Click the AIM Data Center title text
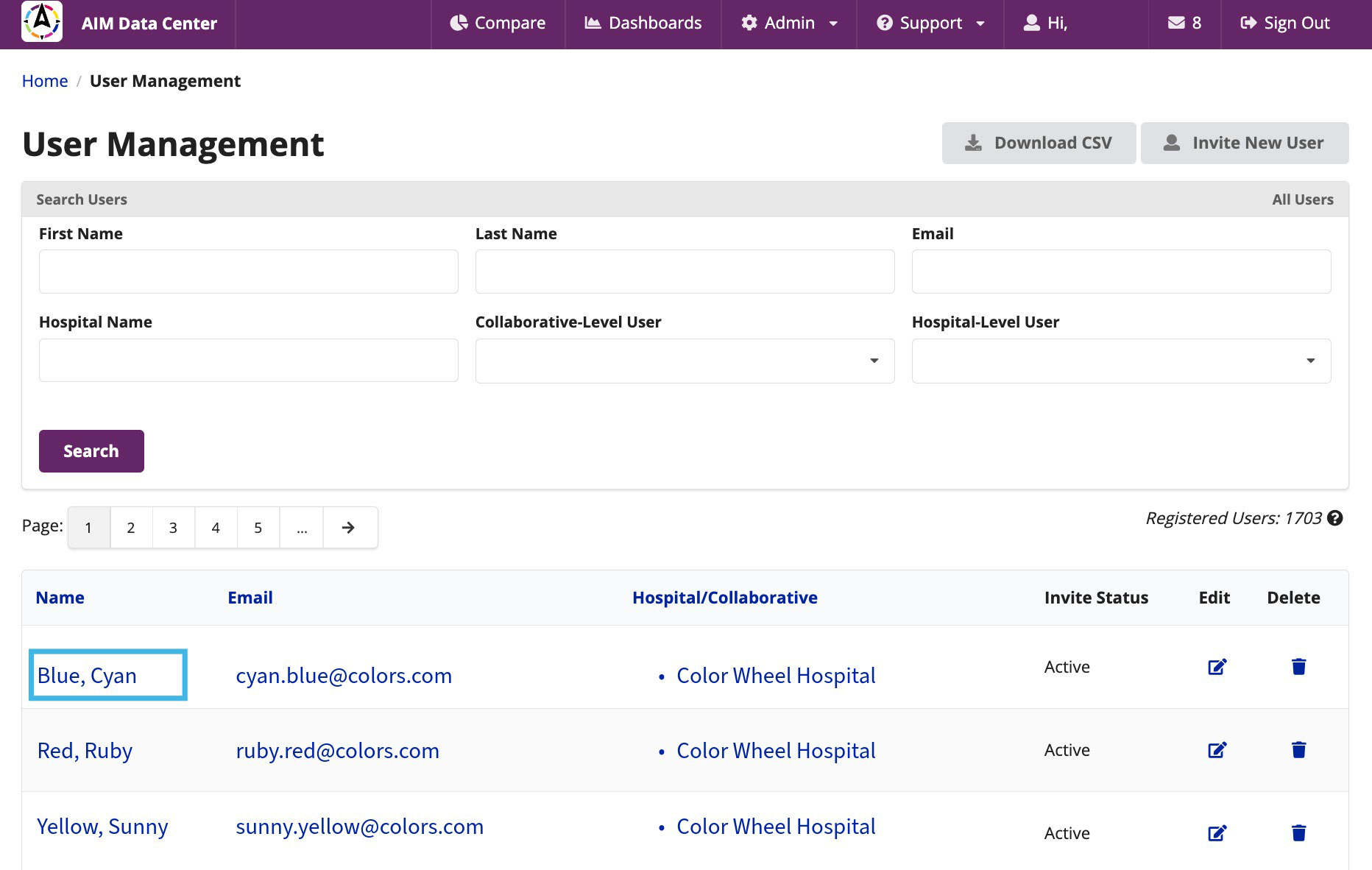Image resolution: width=1372 pixels, height=870 pixels. pyautogui.click(x=149, y=24)
